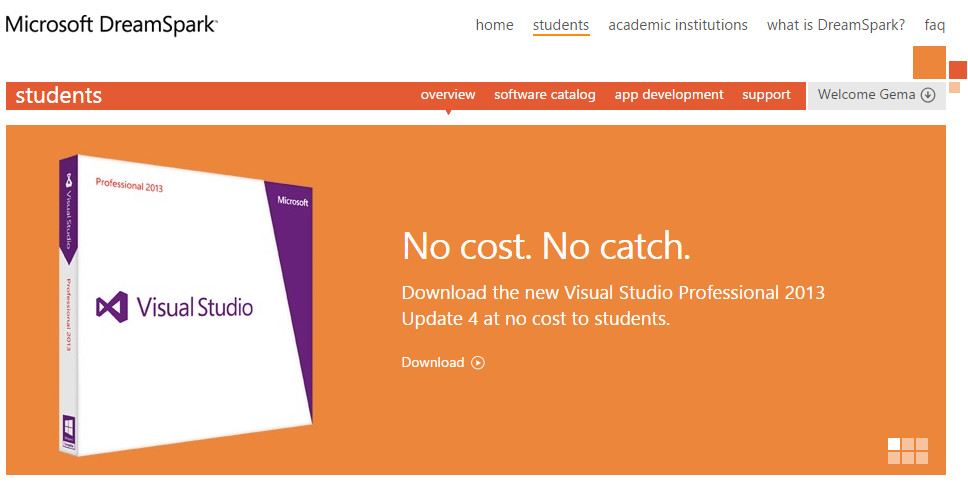
Task: Go to the home page link
Action: (x=494, y=25)
